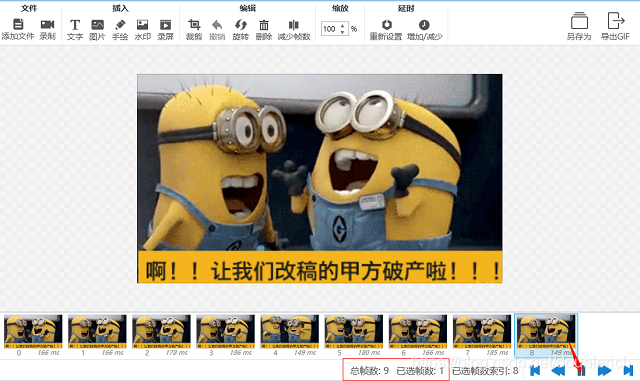This screenshot has height=381, width=640.
Task: Click 减少帧数 reduce frames icon
Action: tap(293, 25)
